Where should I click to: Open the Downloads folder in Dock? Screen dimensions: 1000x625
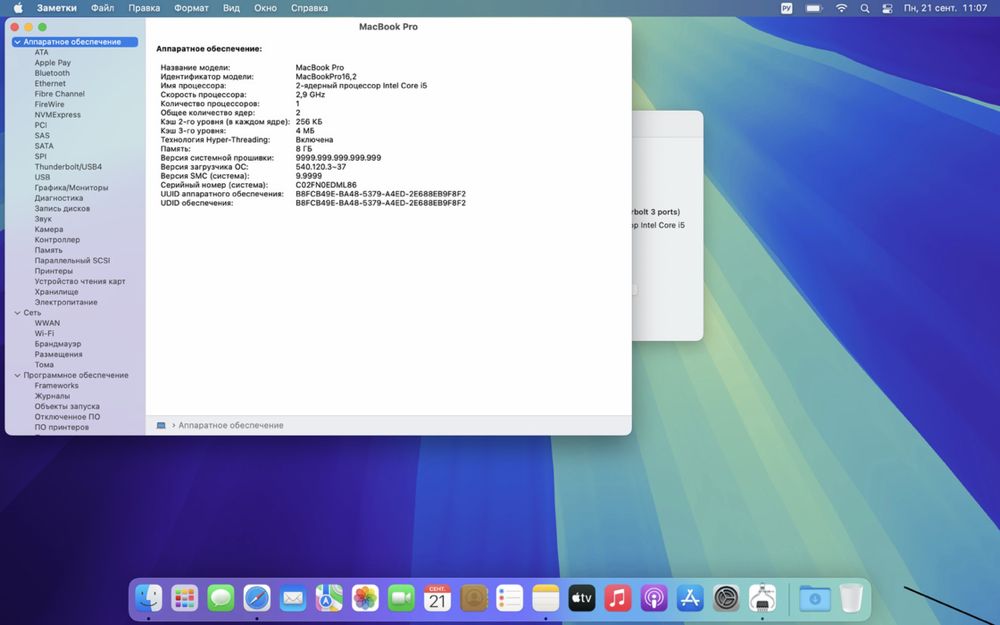(x=815, y=598)
